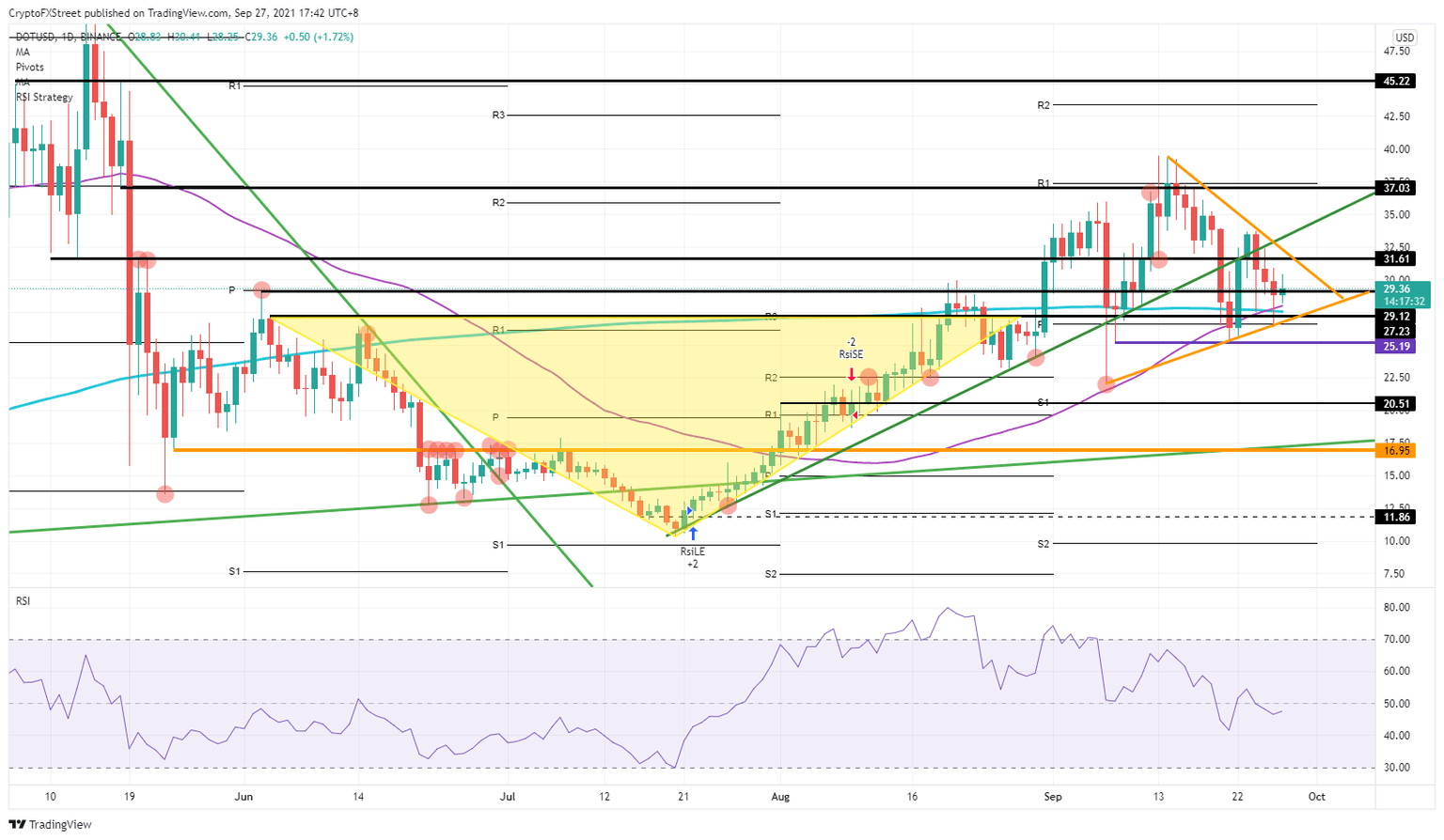Toggle visibility of the MA indicator

tap(21, 53)
